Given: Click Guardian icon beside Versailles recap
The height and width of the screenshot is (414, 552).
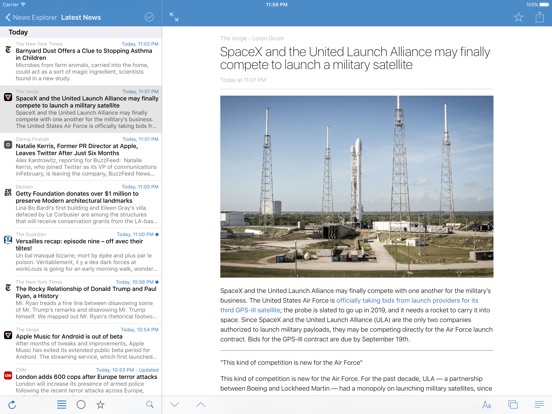Looking at the screenshot, I should [x=8, y=240].
